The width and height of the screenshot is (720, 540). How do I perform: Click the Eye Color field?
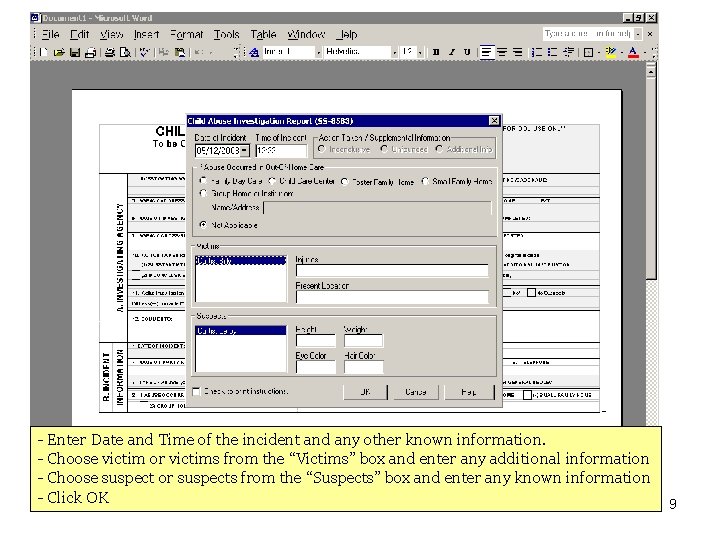click(x=315, y=367)
